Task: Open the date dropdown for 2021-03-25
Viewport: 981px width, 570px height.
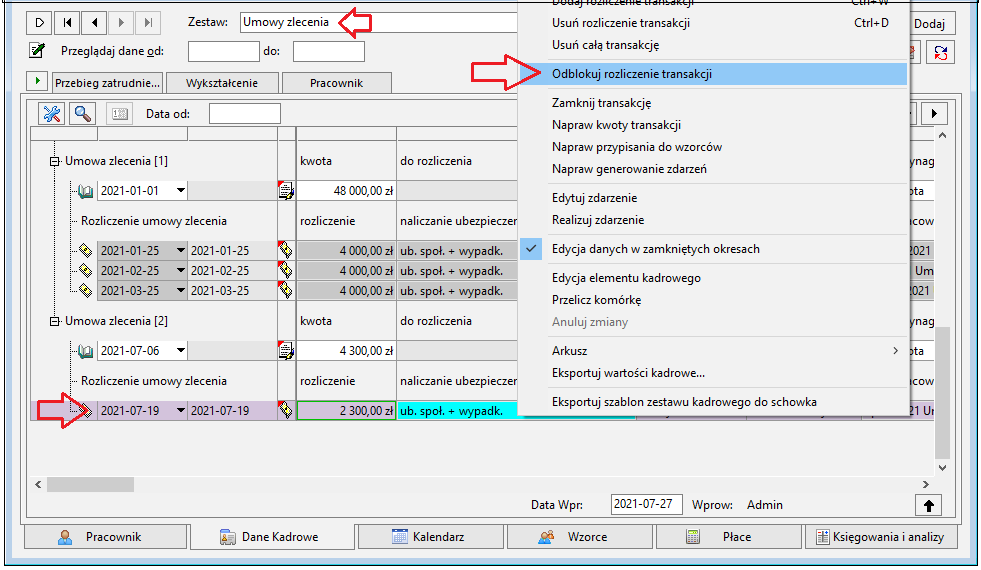Action: 180,291
